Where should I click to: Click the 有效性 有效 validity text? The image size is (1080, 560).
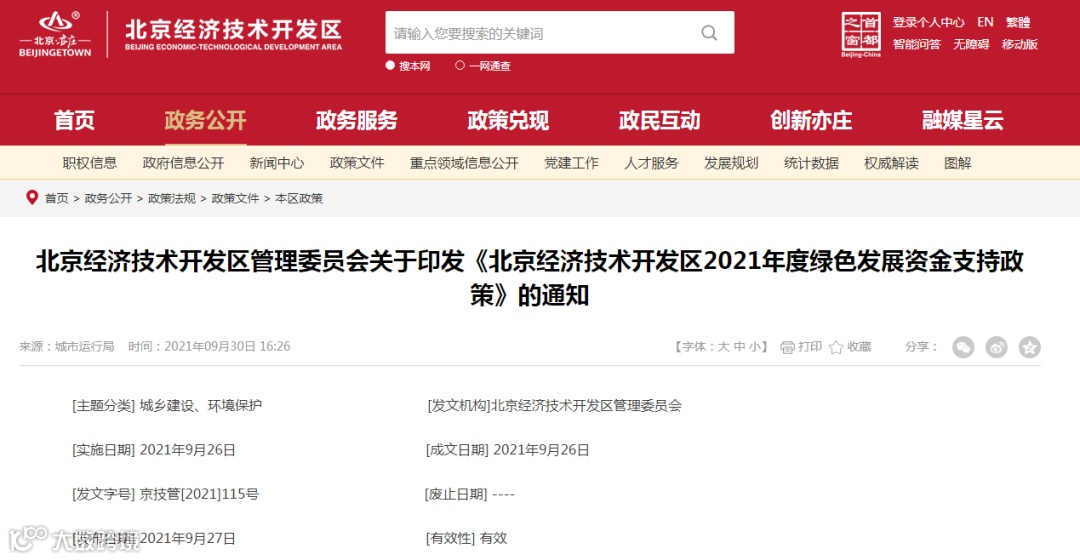click(466, 538)
